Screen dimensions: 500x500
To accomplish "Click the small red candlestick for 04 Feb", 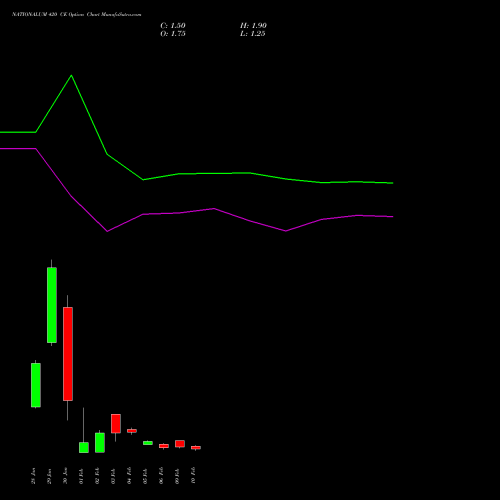I will [x=132, y=431].
